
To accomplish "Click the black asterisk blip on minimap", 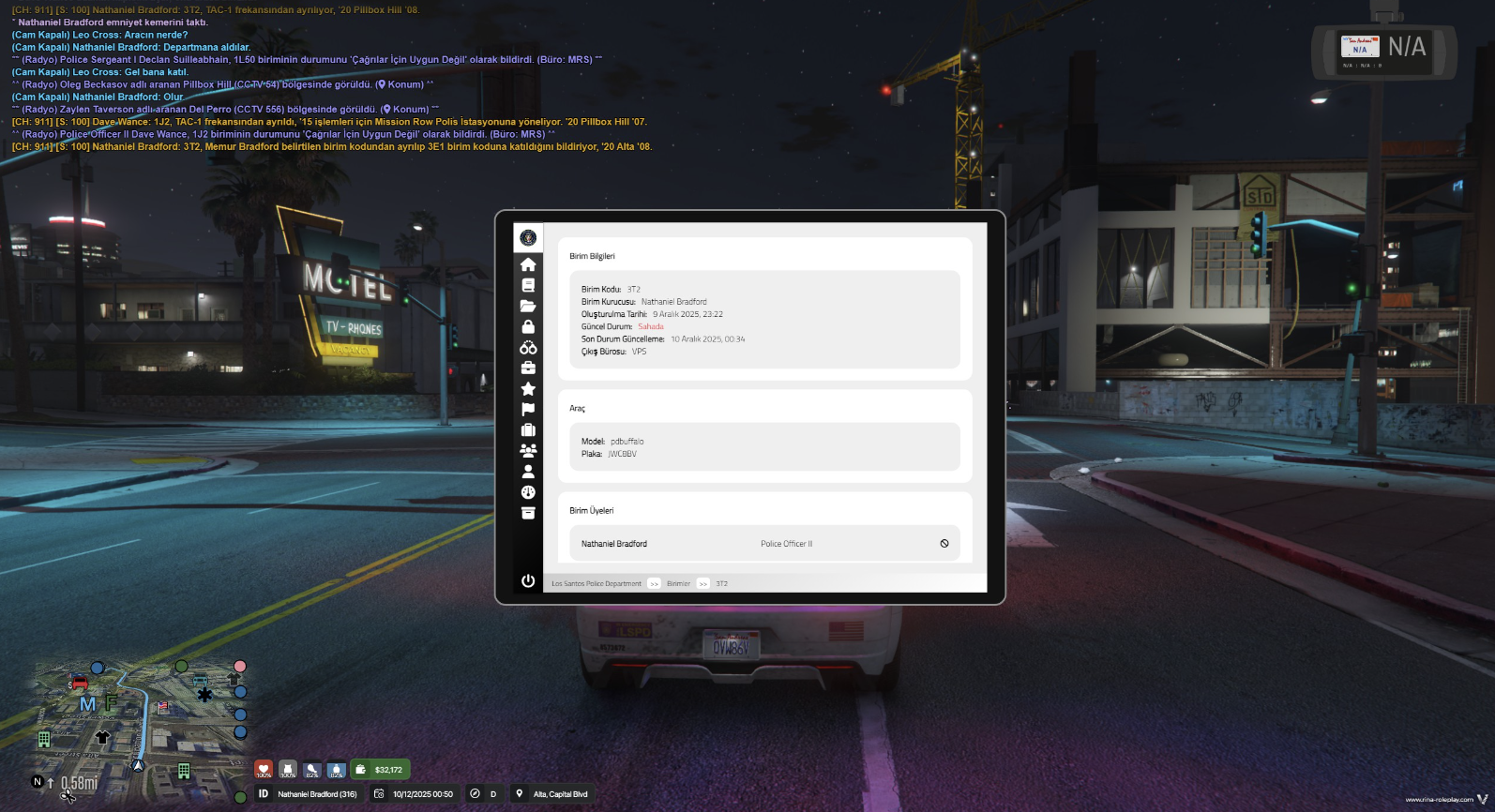I will coord(204,695).
